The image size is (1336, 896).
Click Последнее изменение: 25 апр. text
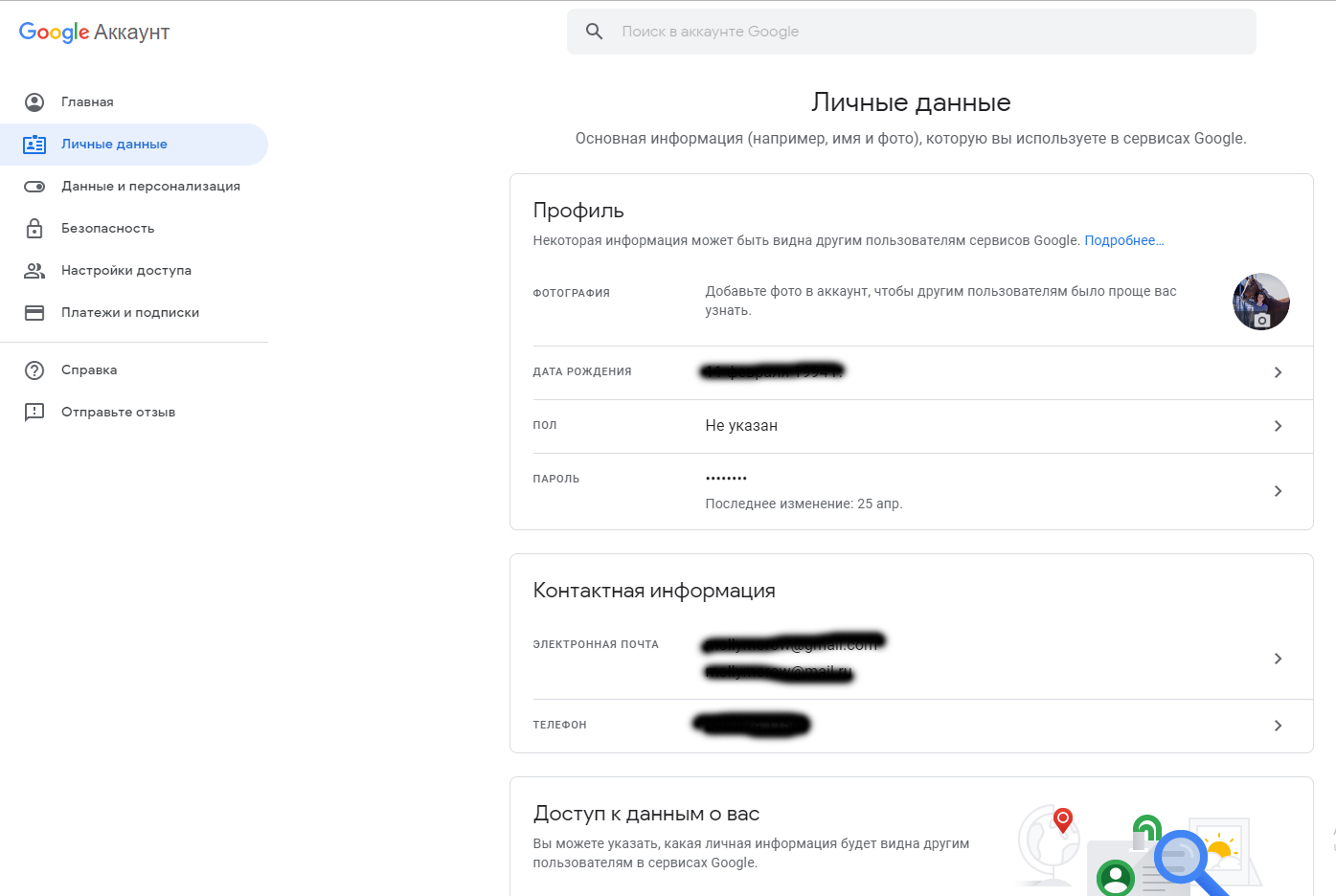pos(804,504)
